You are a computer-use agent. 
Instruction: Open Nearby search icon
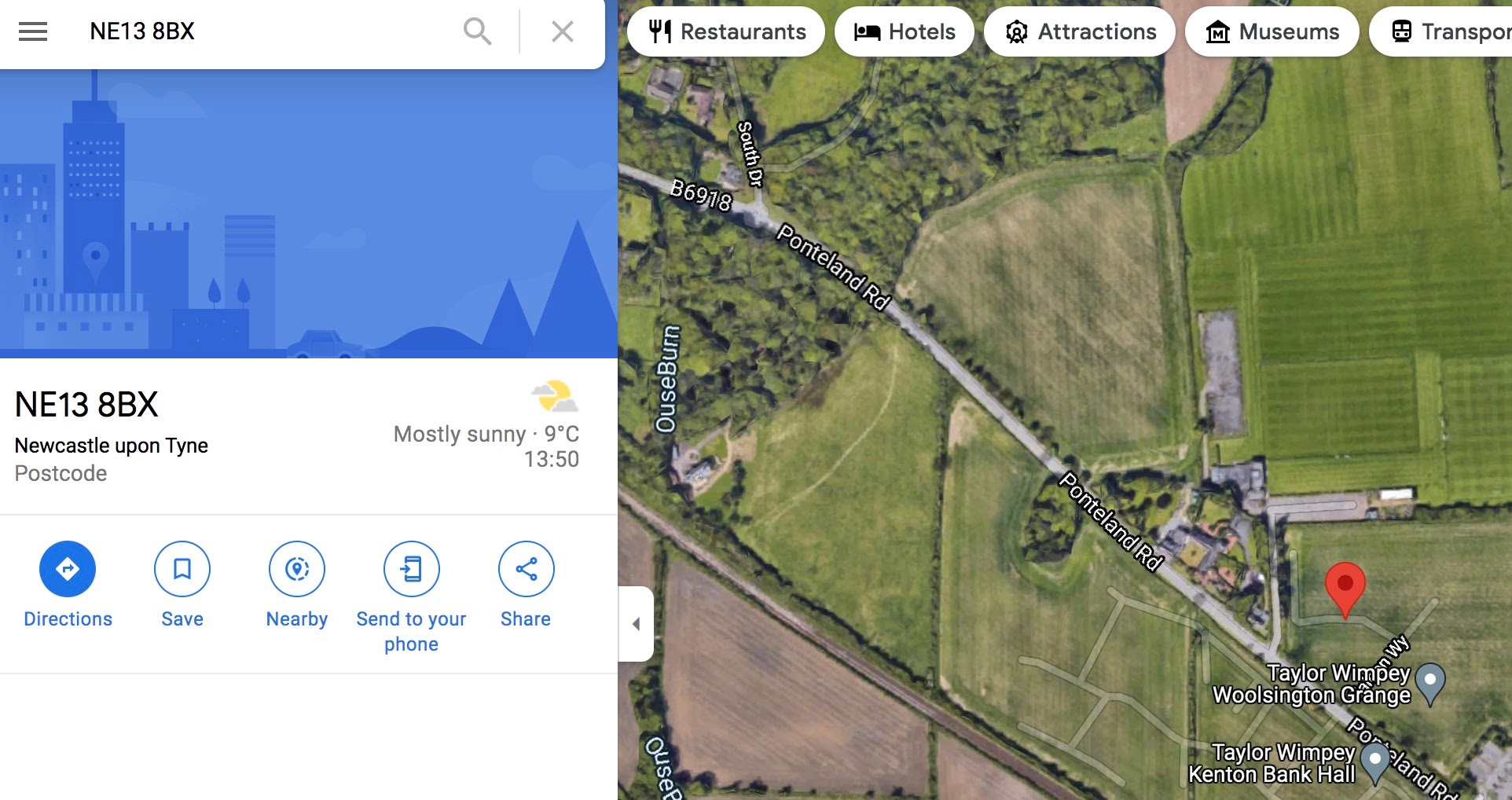coord(297,569)
